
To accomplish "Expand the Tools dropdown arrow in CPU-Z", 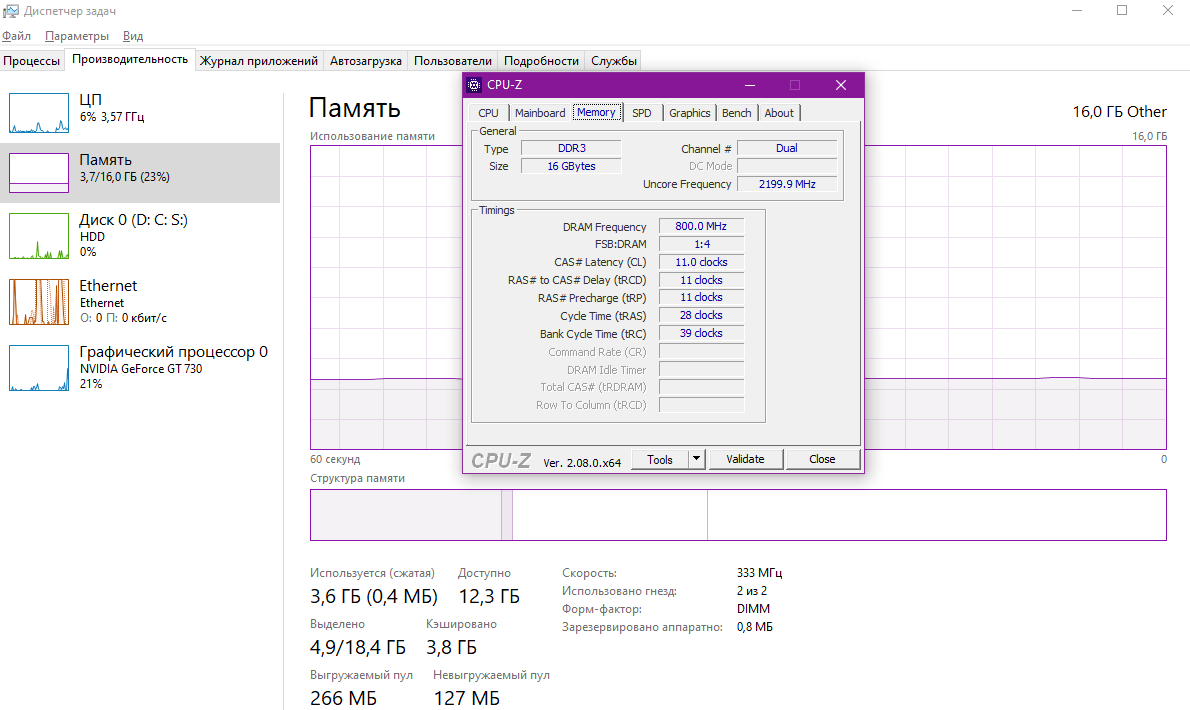I will (x=697, y=460).
